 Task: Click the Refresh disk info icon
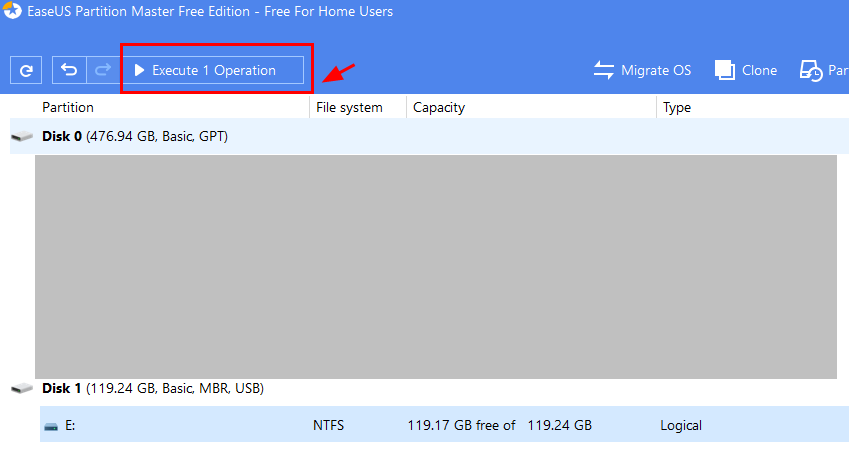(26, 70)
